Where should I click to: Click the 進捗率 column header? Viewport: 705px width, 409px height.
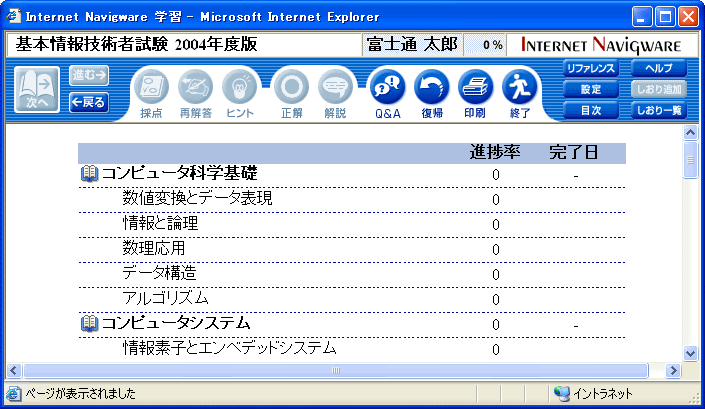coord(495,152)
